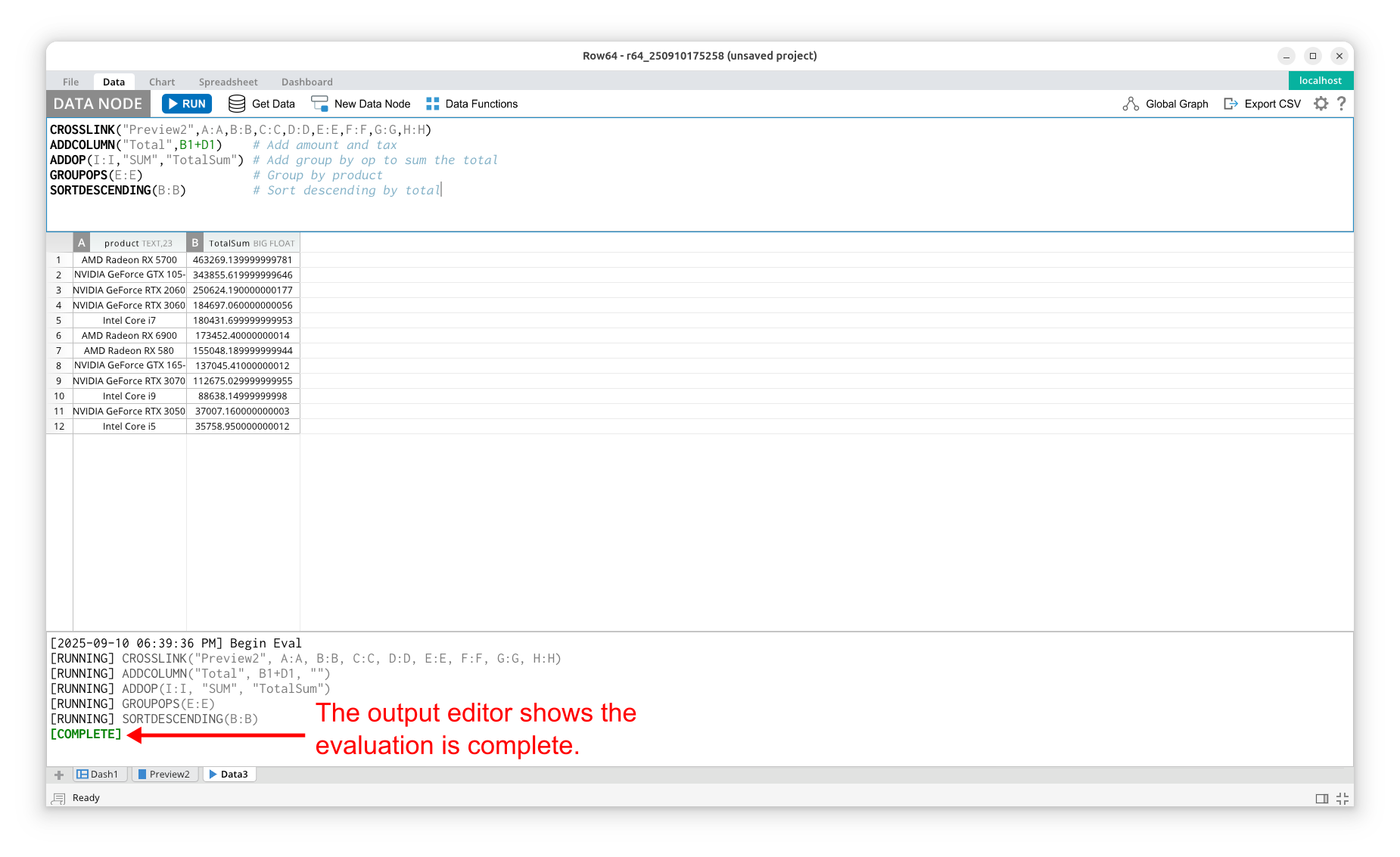The height and width of the screenshot is (857, 1400).
Task: Open the log icon beside Ready
Action: click(x=58, y=798)
